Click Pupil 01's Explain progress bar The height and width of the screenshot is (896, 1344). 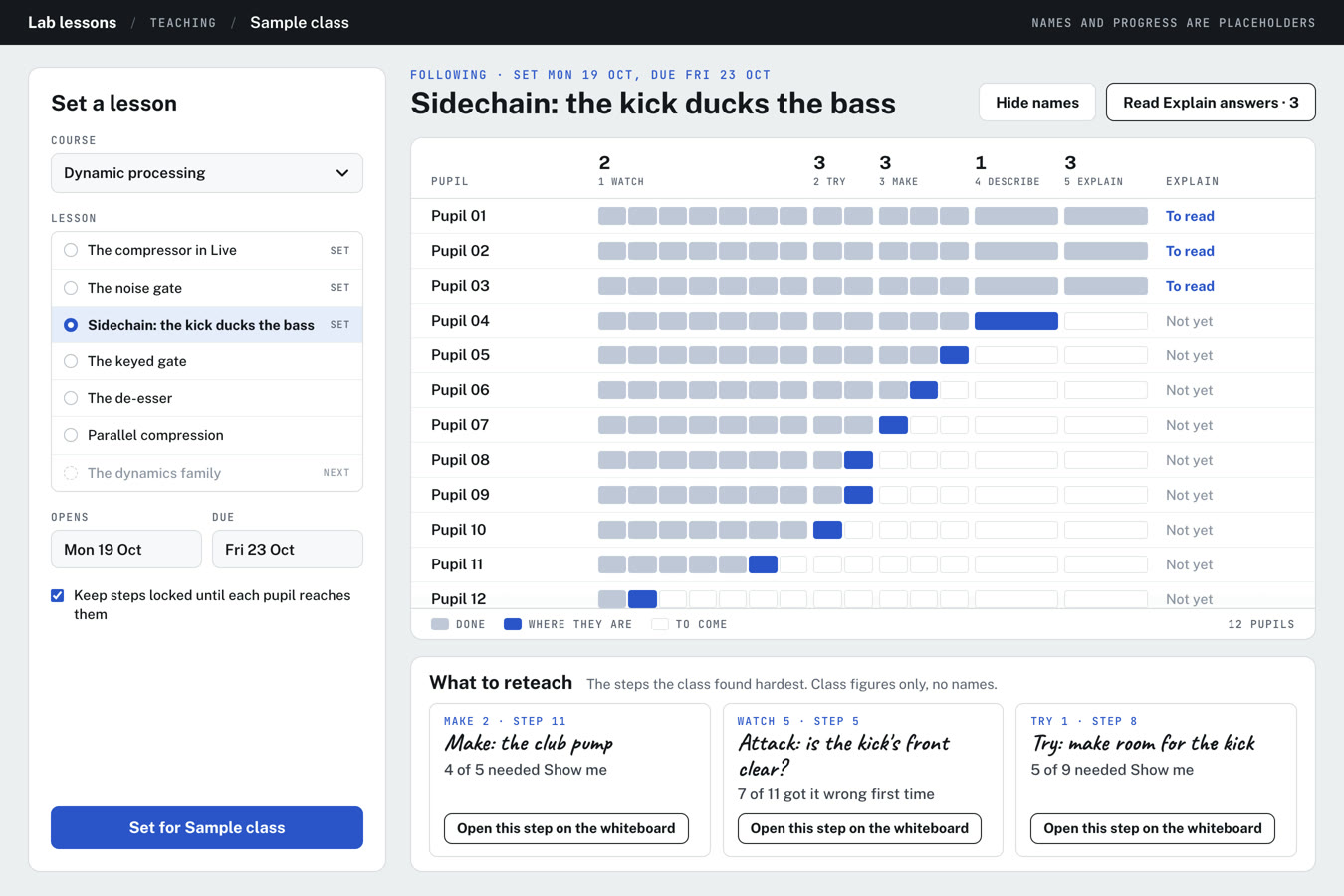[1106, 216]
